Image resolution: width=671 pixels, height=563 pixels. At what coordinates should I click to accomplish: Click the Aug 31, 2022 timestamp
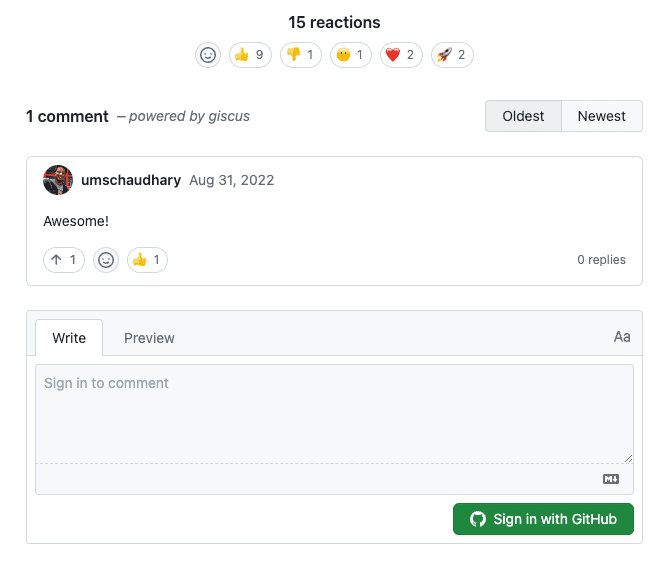click(232, 180)
